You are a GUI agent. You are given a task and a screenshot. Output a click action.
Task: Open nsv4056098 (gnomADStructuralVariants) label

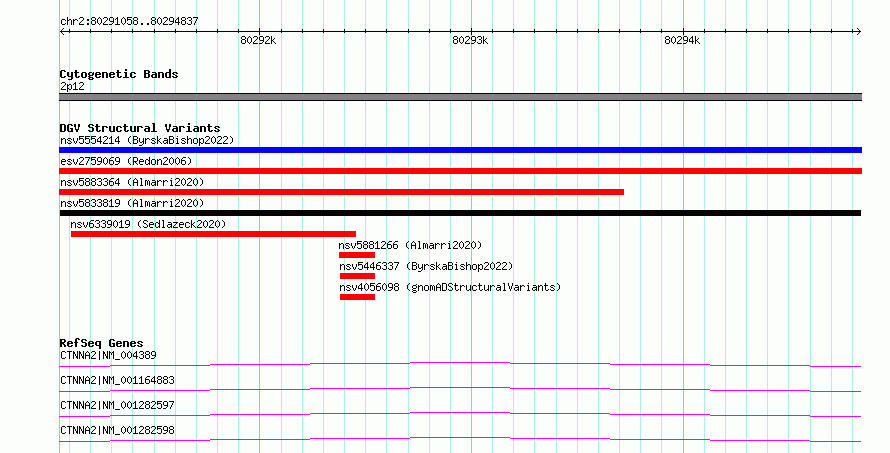450,287
